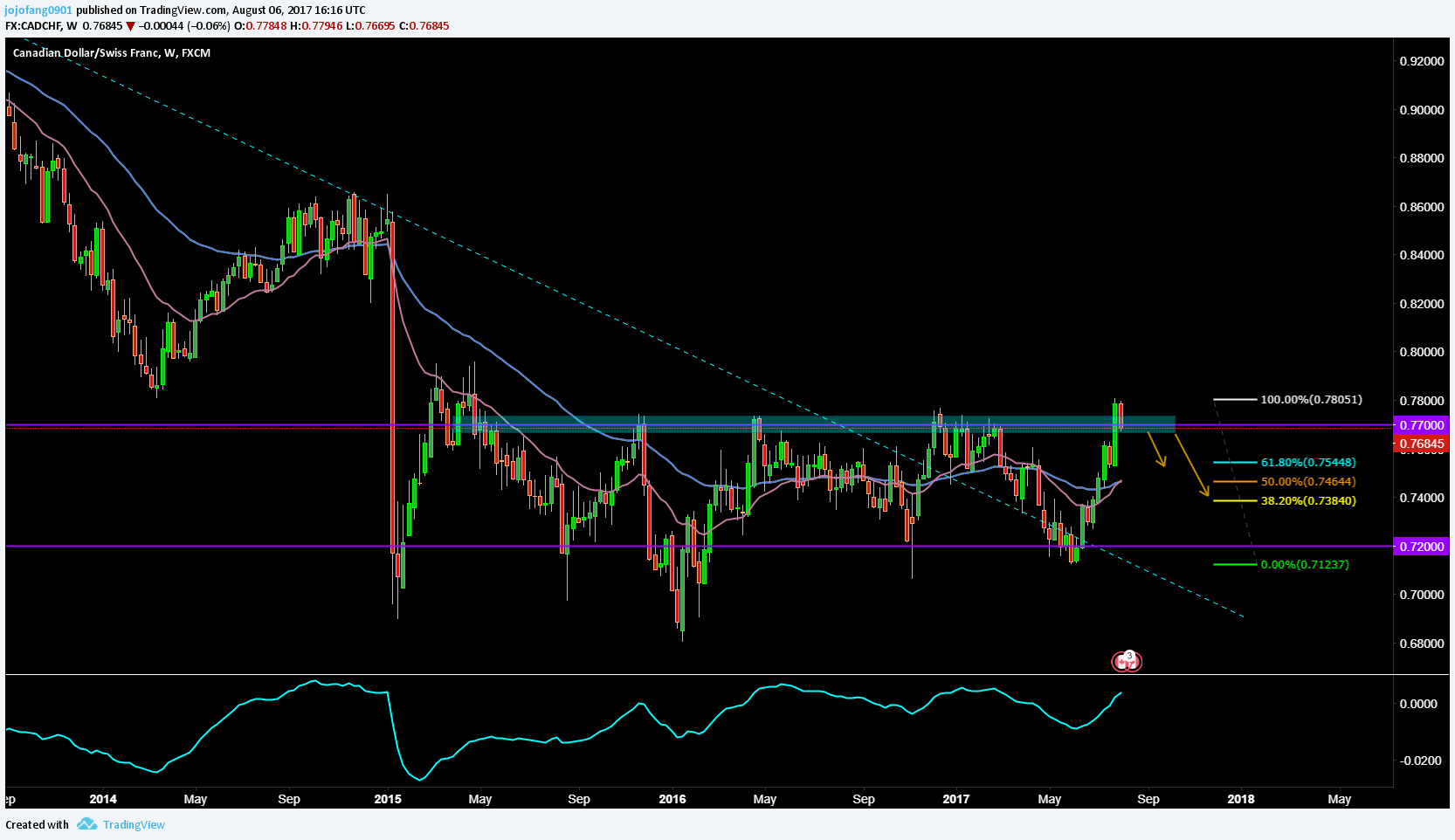Click the red down-triangle price change indicator
This screenshot has height=840, width=1455.
(x=130, y=26)
